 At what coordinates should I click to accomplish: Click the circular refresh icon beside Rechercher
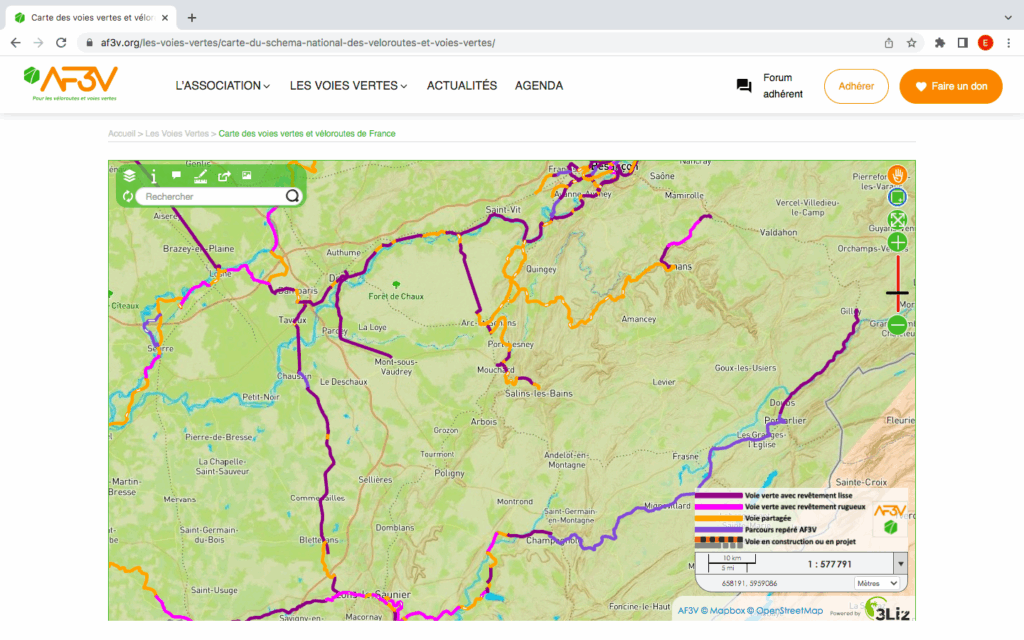[x=128, y=196]
